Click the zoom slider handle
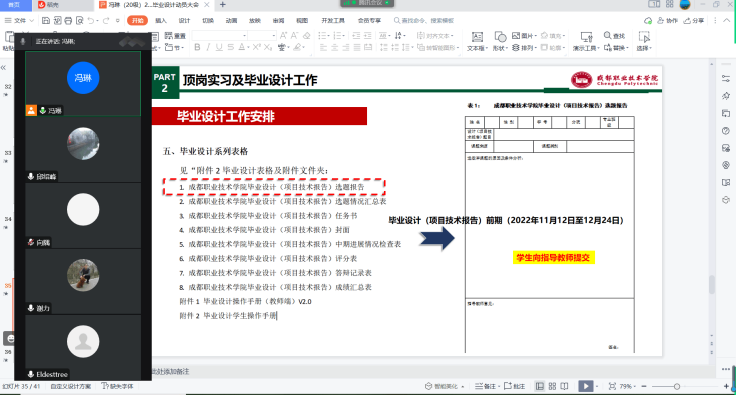 (677, 386)
